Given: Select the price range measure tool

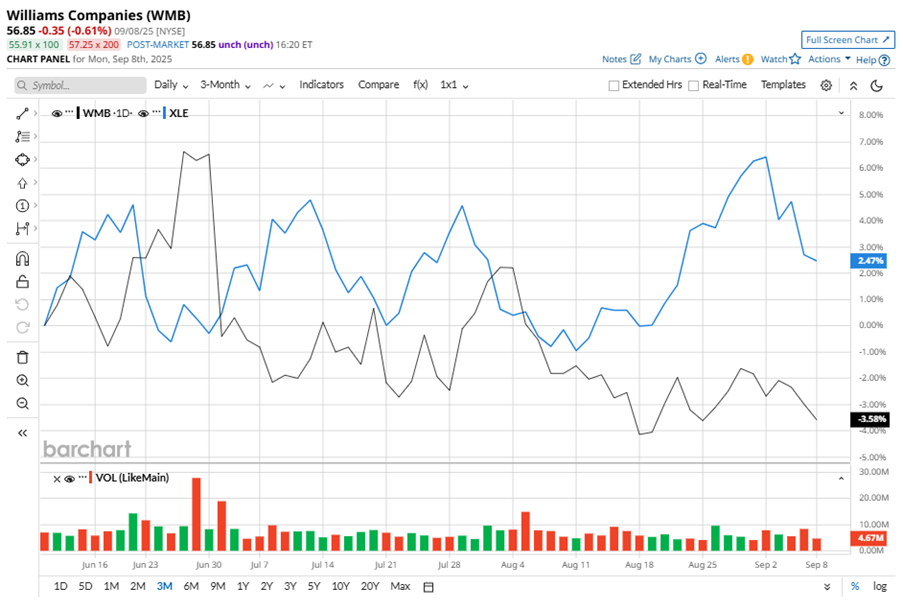Looking at the screenshot, I should point(22,229).
